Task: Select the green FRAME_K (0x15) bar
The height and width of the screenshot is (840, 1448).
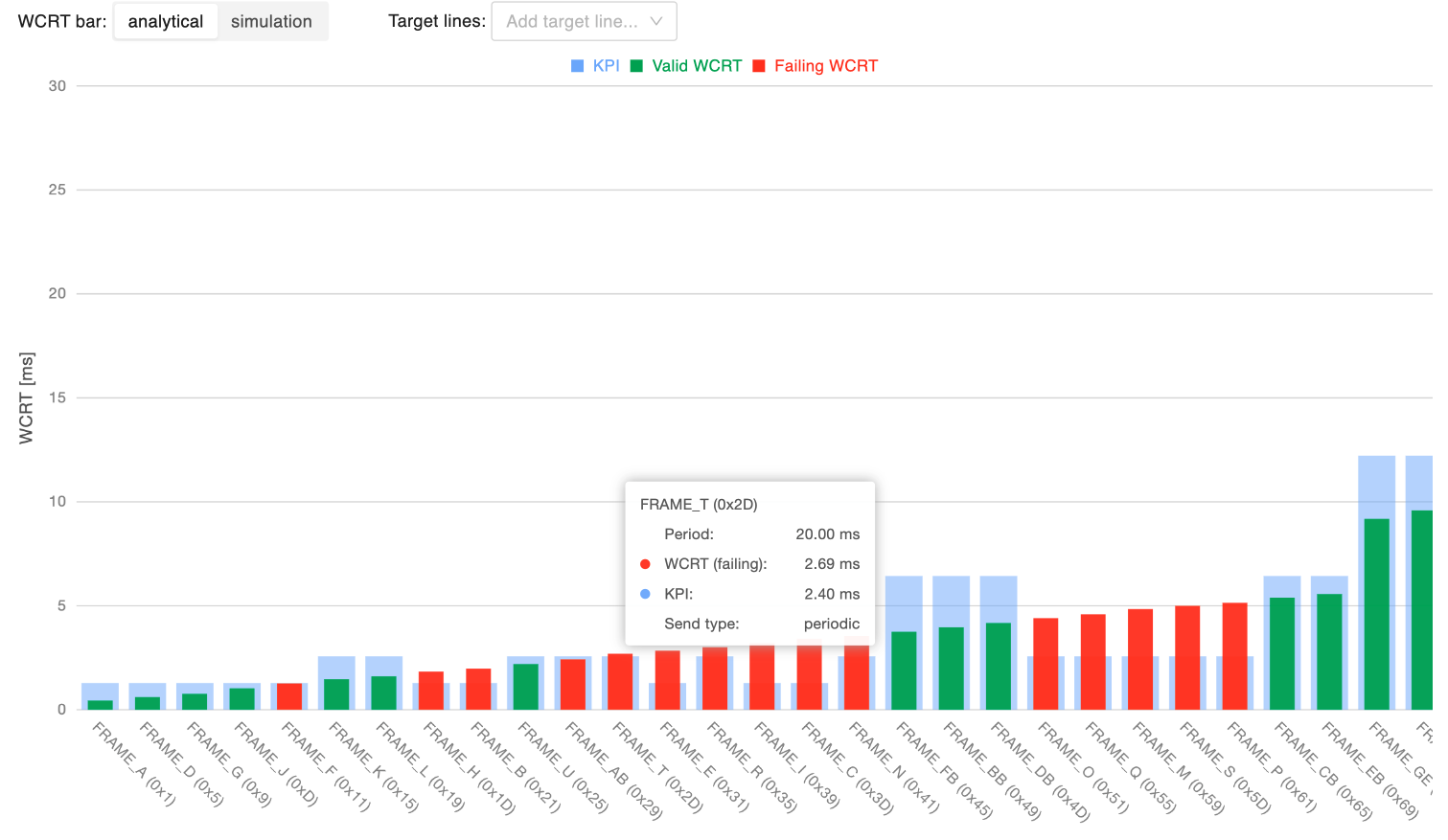Action: 336,694
